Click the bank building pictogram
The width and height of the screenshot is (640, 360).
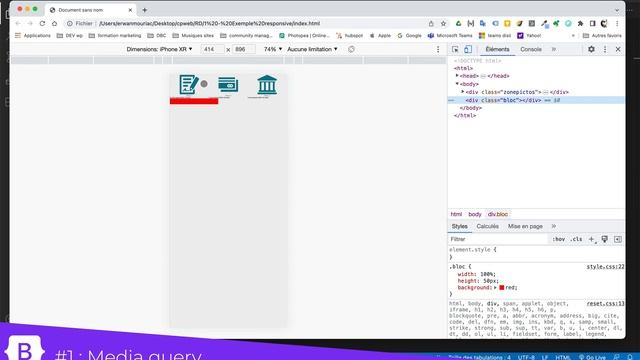[x=267, y=84]
